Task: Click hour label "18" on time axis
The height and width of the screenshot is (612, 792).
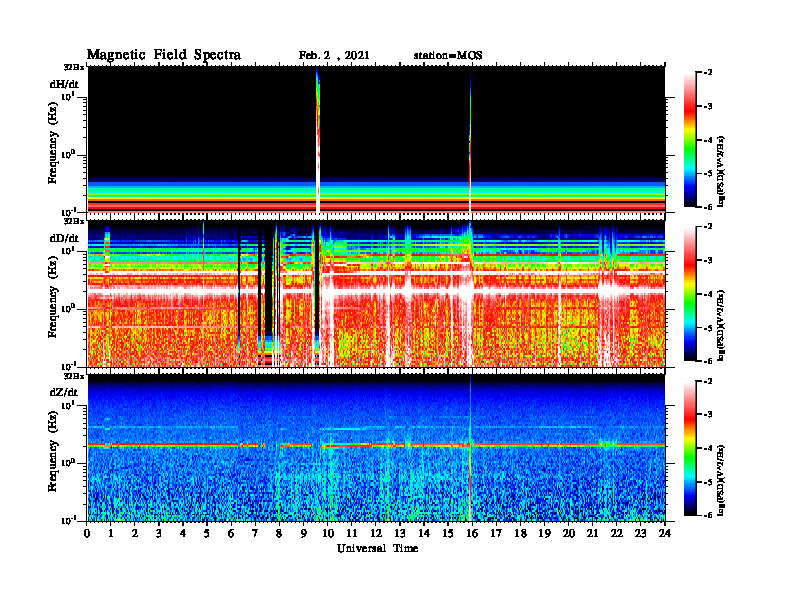Action: click(520, 533)
